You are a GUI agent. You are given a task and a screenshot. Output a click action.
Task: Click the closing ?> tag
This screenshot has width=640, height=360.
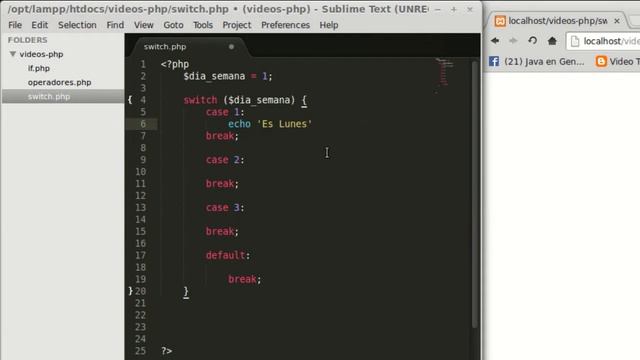pos(167,351)
